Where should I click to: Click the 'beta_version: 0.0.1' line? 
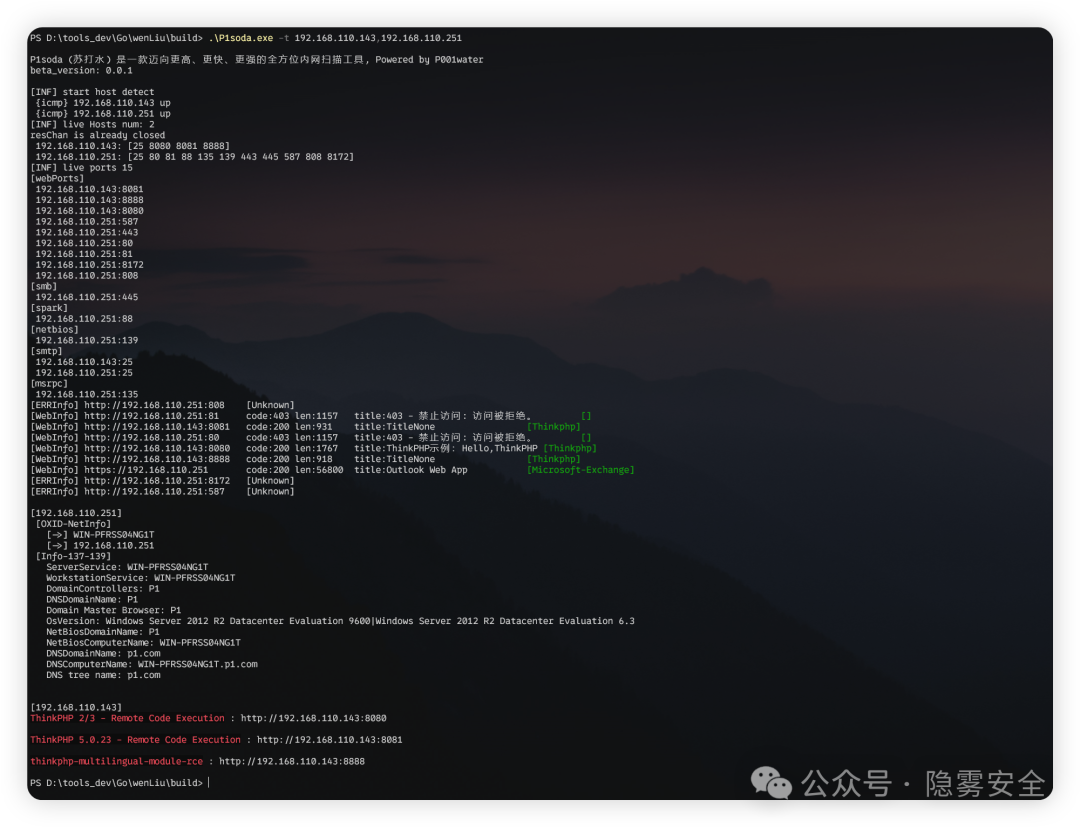(81, 70)
